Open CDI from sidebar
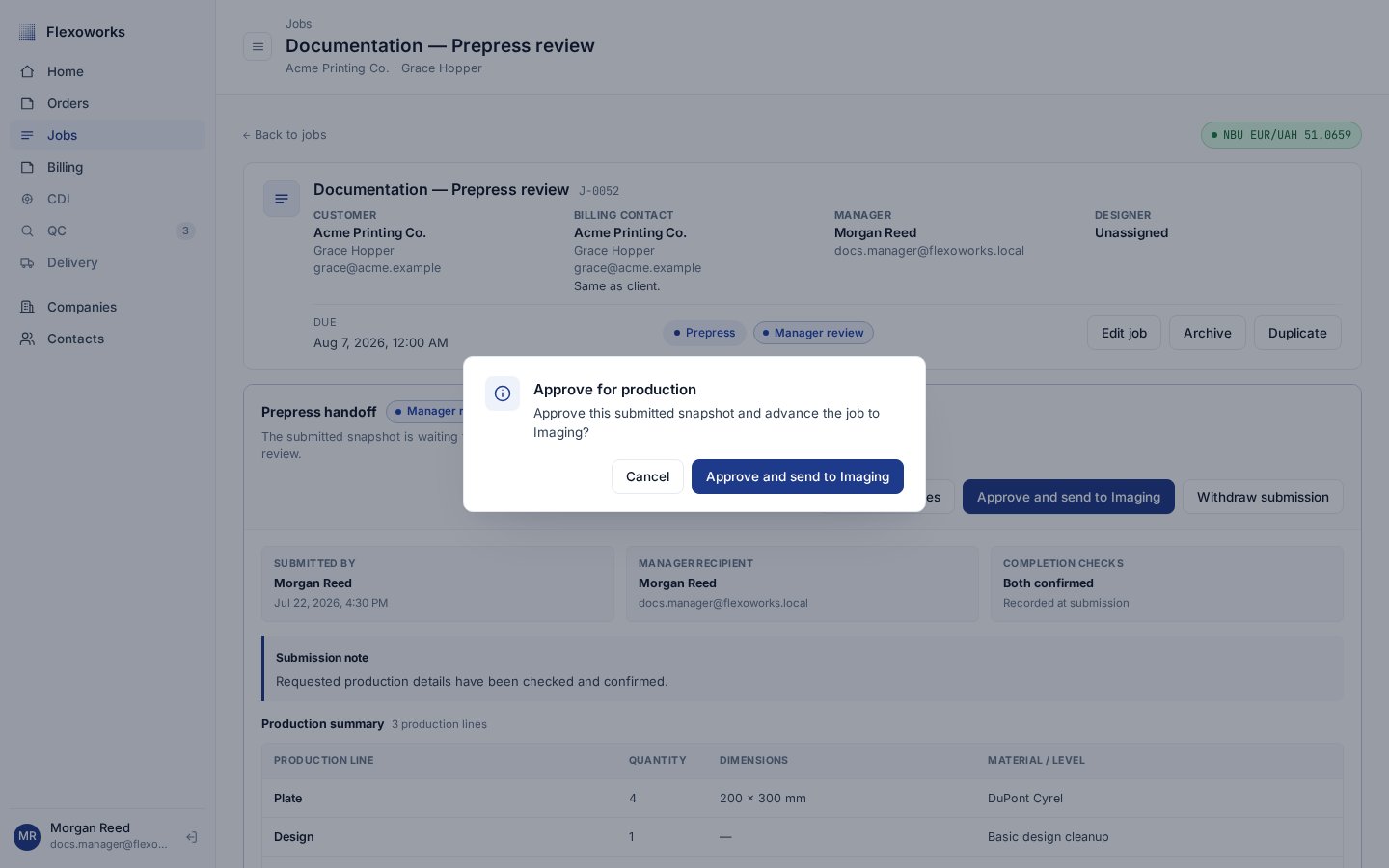This screenshot has height=868, width=1389. (107, 199)
